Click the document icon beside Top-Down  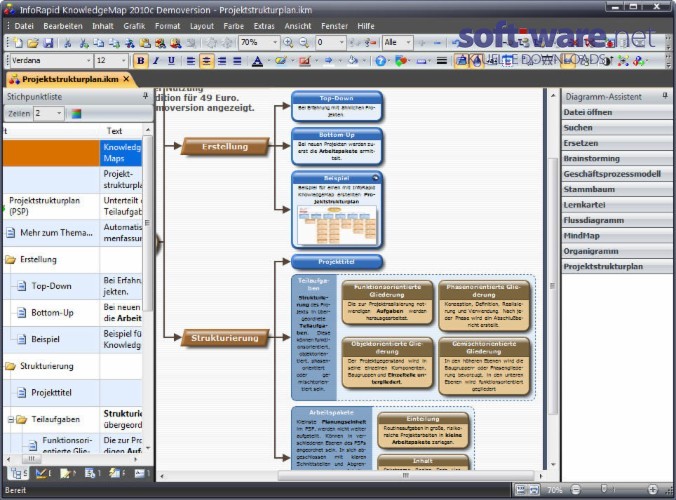(x=21, y=286)
